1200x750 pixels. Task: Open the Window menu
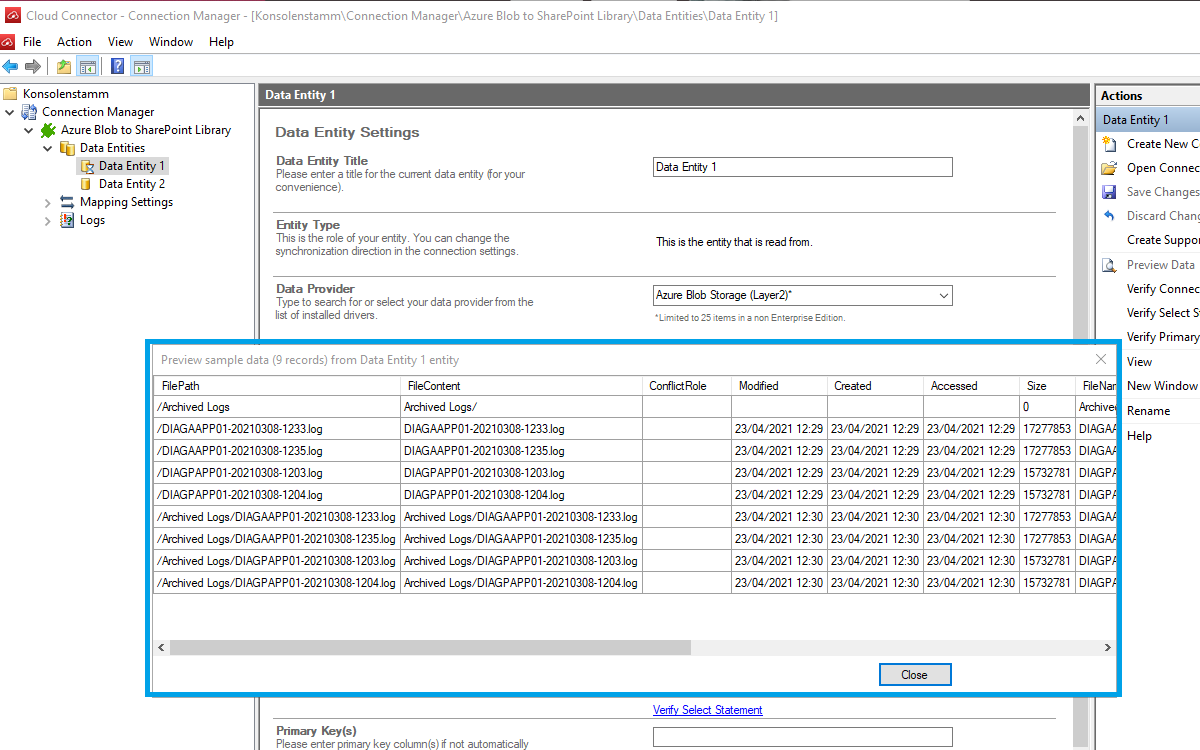pos(170,42)
